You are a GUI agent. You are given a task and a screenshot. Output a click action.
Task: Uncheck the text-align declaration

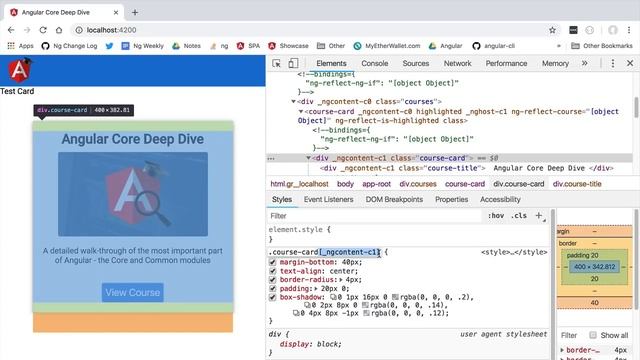[273, 271]
